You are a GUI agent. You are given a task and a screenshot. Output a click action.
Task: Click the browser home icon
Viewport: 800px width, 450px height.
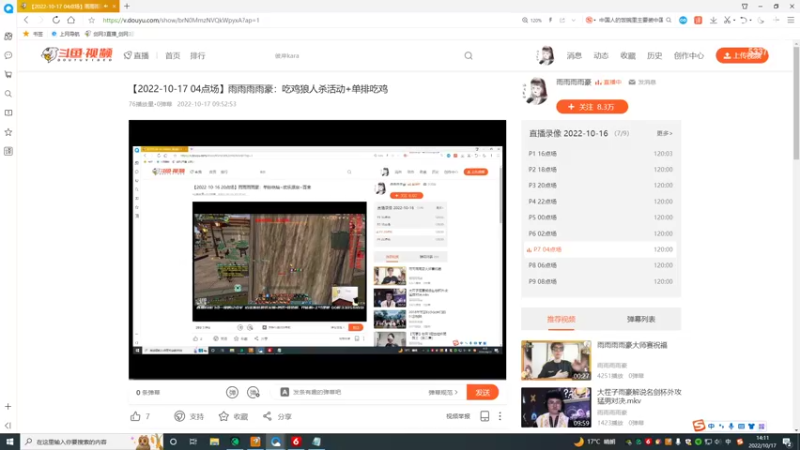tap(71, 20)
